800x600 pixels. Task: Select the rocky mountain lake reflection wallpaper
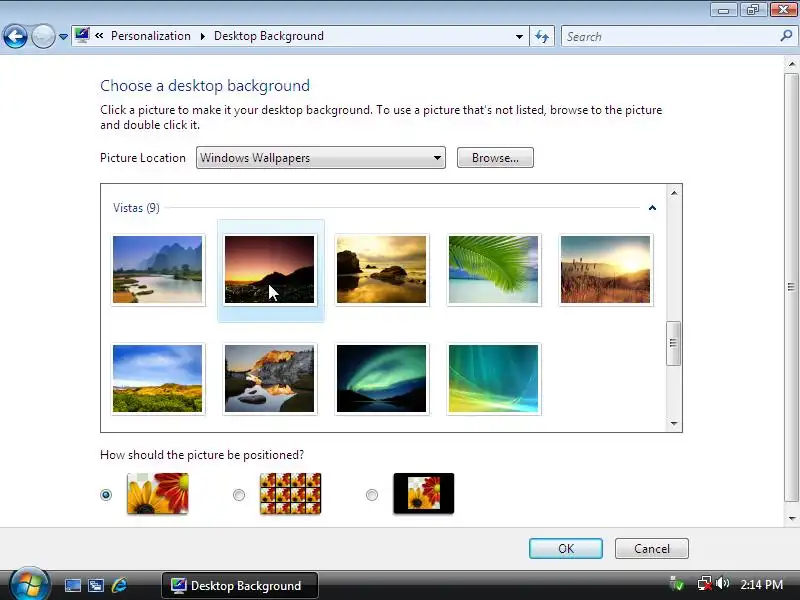click(x=270, y=379)
